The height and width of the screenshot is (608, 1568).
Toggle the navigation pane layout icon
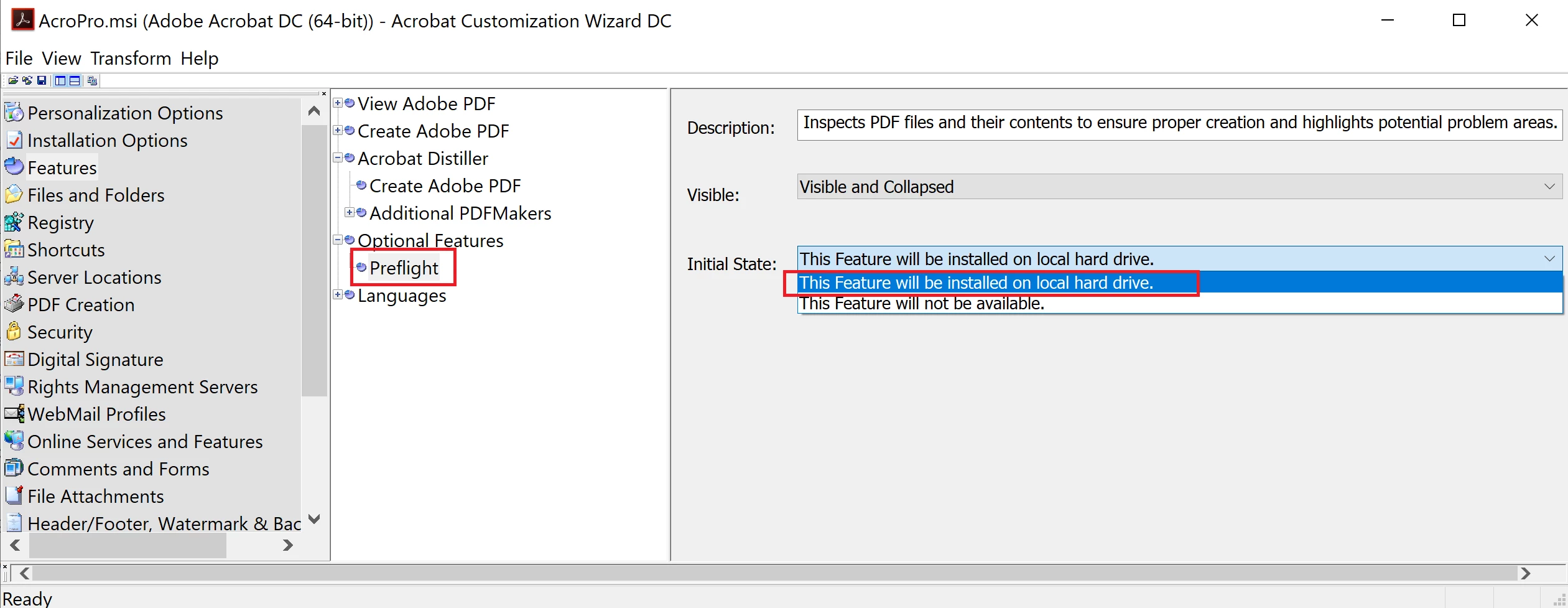60,80
